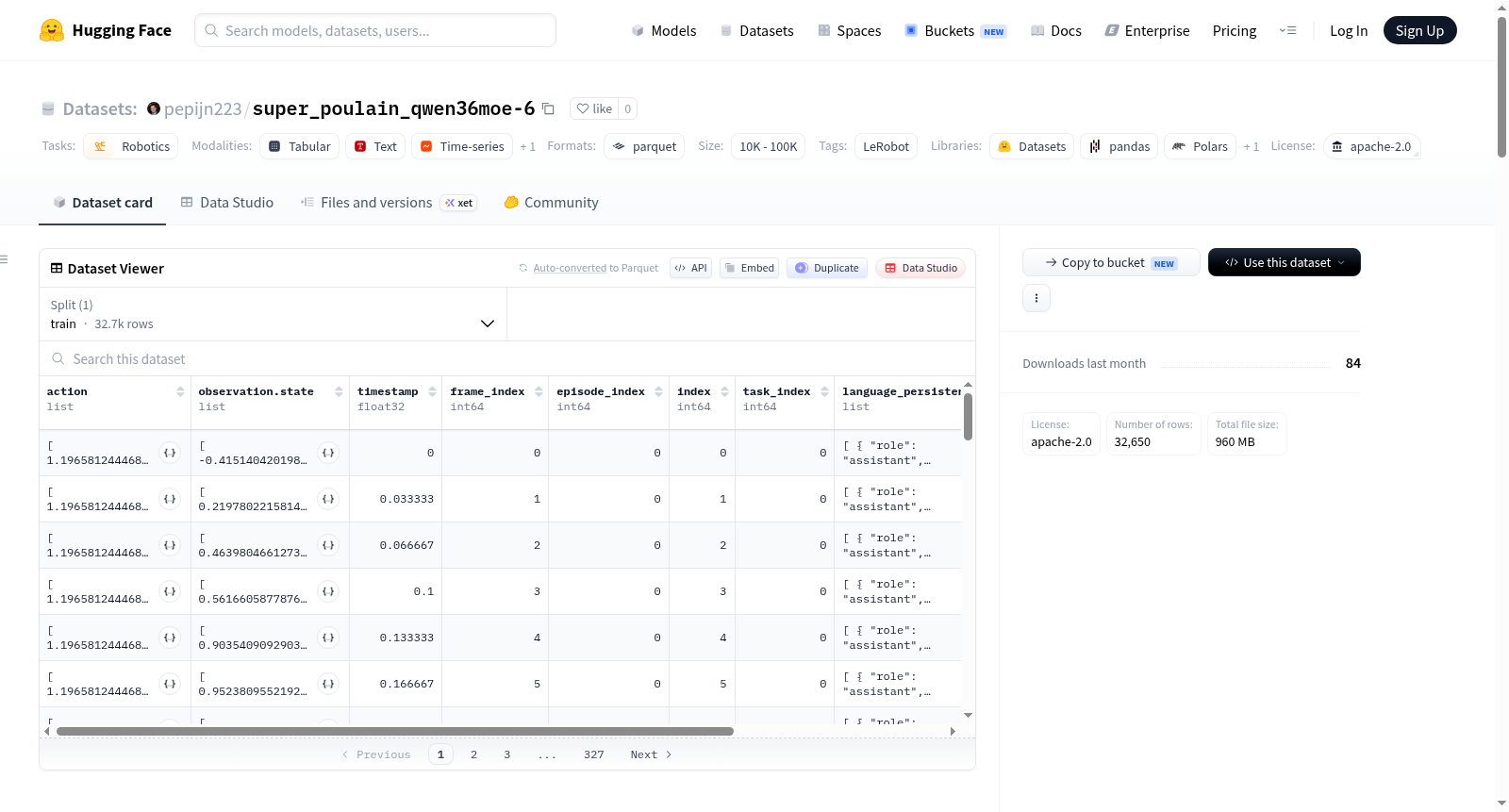Open Use this dataset dropdown
This screenshot has width=1509, height=812.
pos(1285,262)
